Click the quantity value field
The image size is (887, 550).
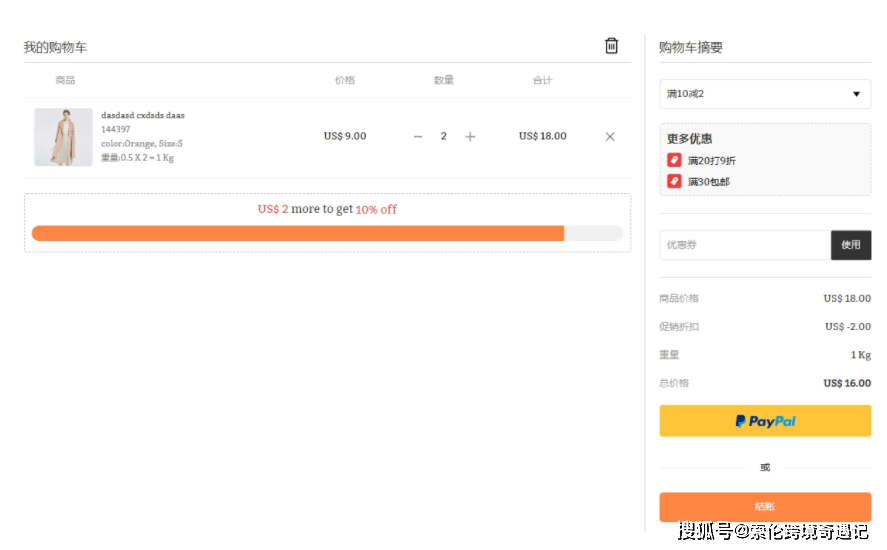point(444,137)
